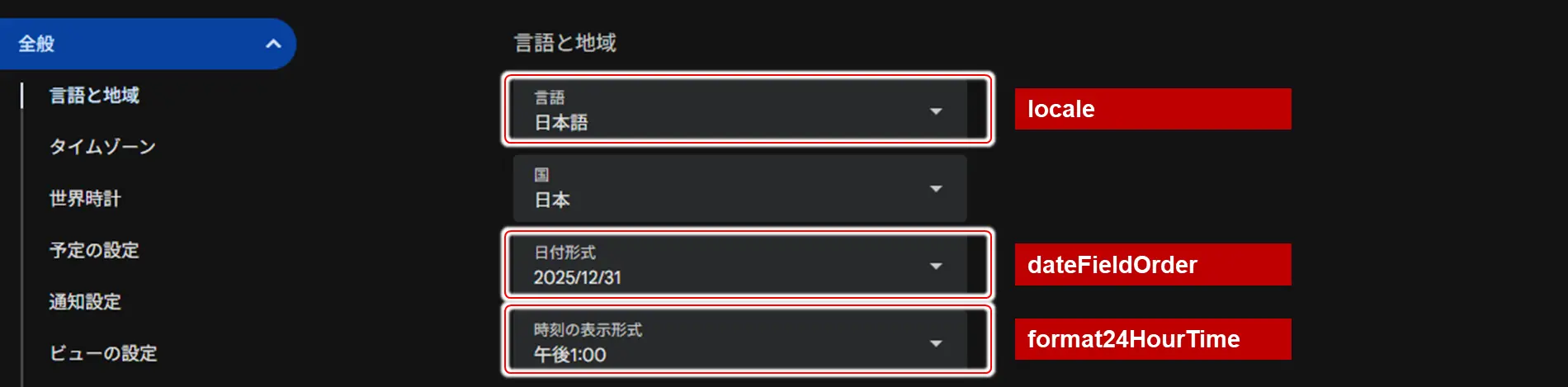Click the arrow on the 国 dropdown

point(936,188)
